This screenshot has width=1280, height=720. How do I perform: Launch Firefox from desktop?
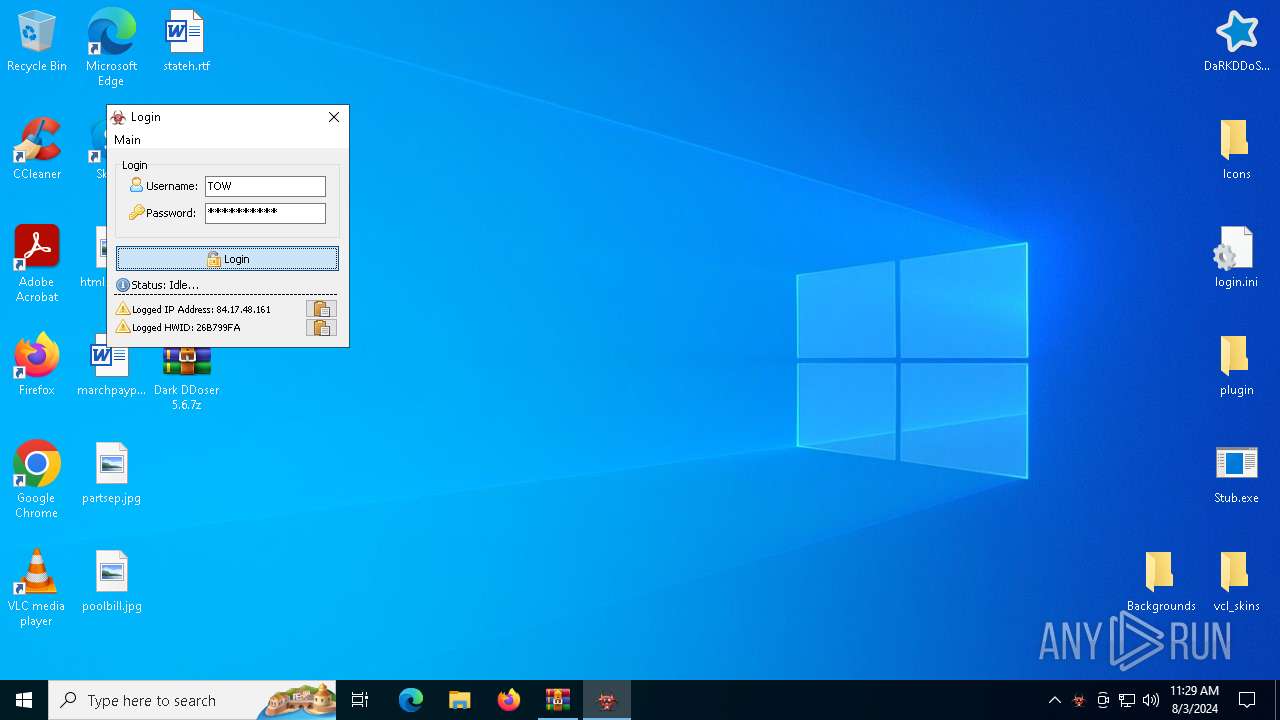point(37,365)
